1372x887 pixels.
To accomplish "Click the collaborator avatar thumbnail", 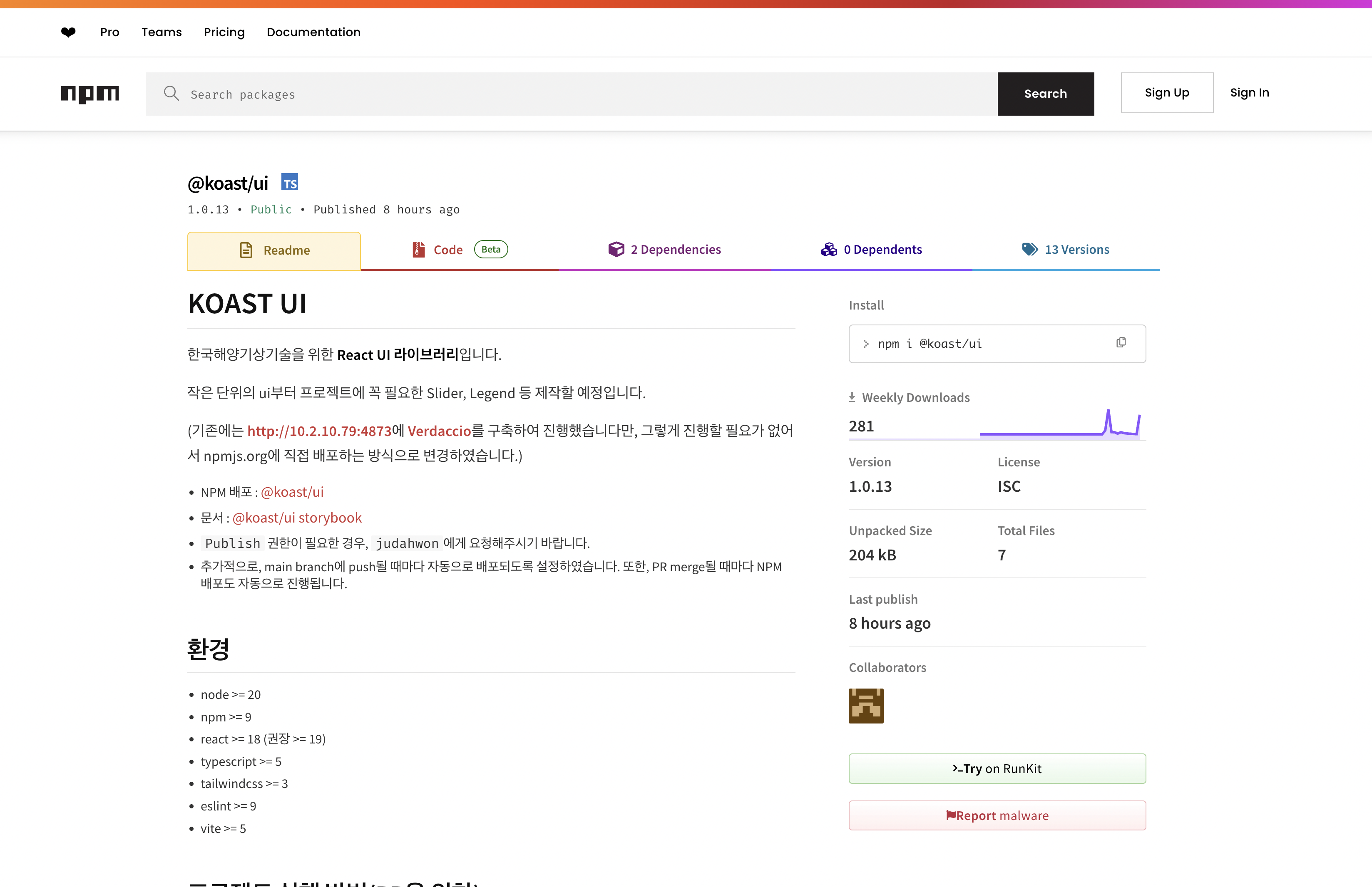I will 866,706.
